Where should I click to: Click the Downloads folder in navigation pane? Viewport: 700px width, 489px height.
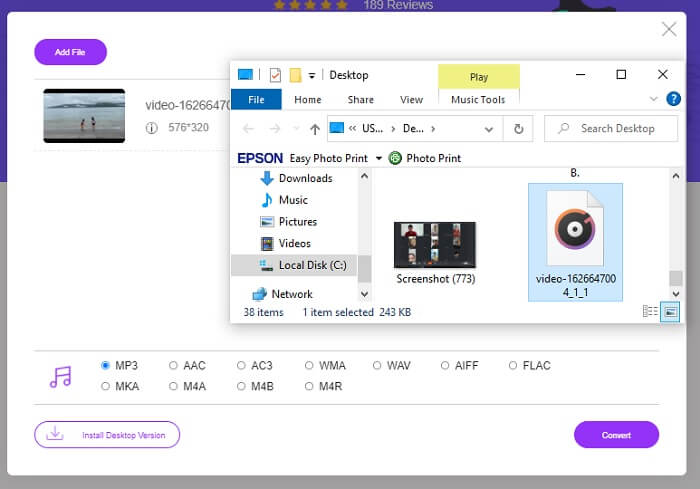click(305, 178)
